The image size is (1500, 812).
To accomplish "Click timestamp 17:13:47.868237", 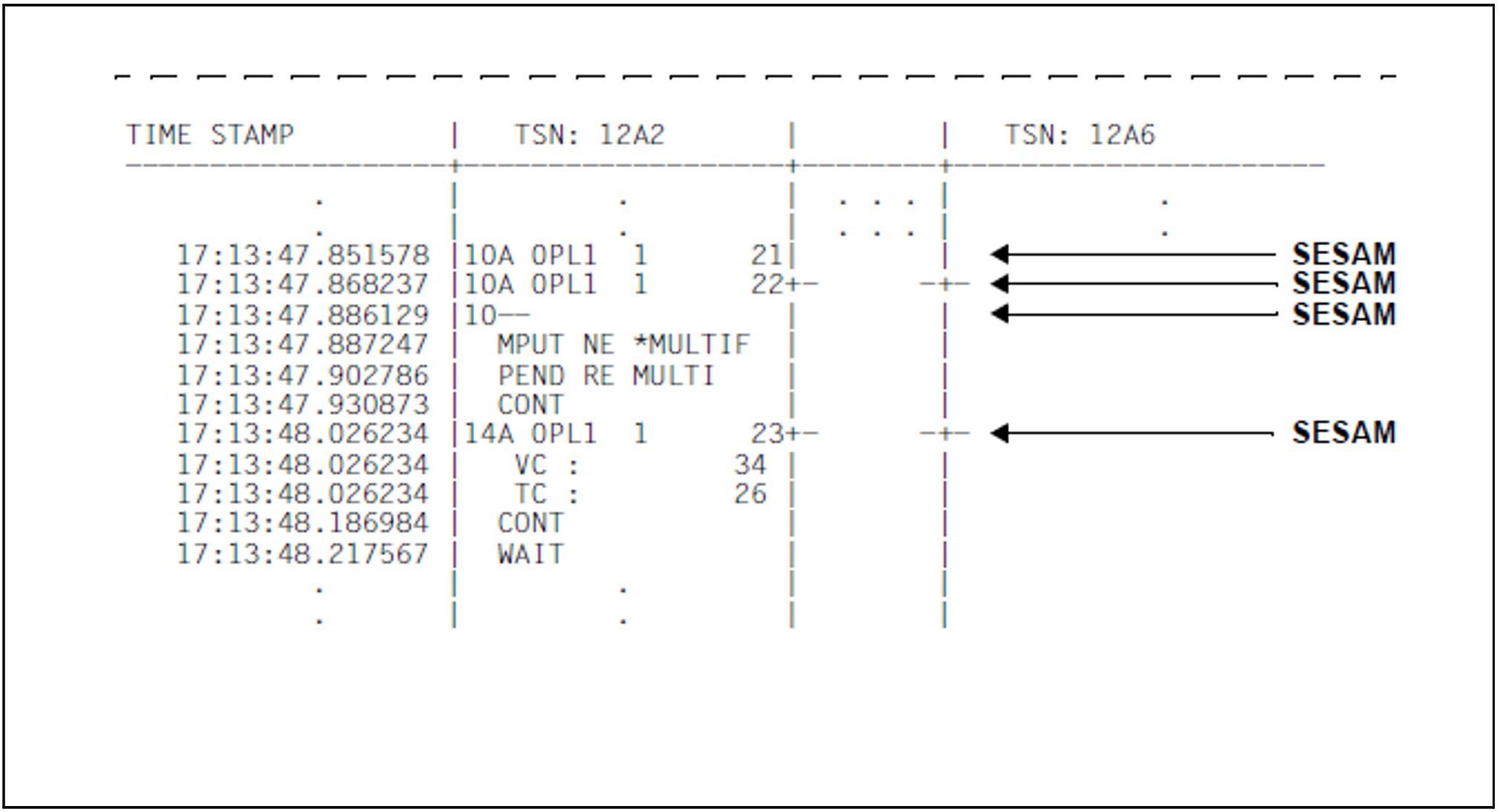I will tap(302, 285).
